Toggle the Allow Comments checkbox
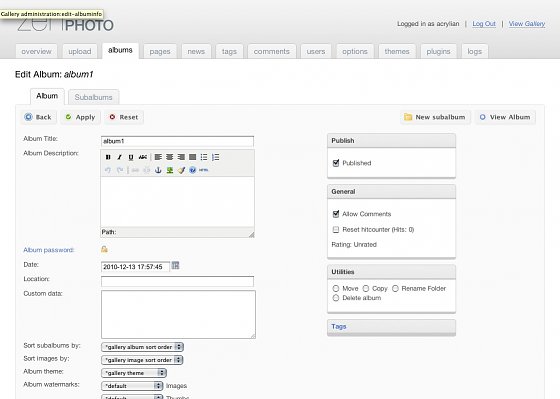The image size is (560, 399). [x=336, y=214]
